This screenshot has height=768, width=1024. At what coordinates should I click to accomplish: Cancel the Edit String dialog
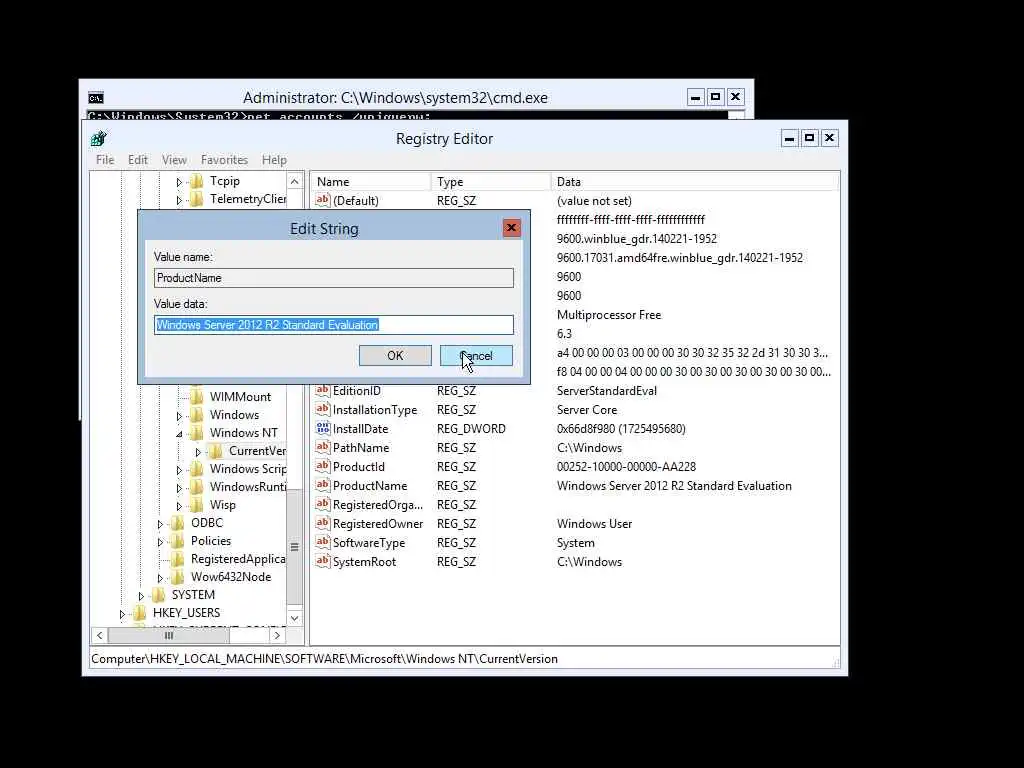[x=476, y=355]
